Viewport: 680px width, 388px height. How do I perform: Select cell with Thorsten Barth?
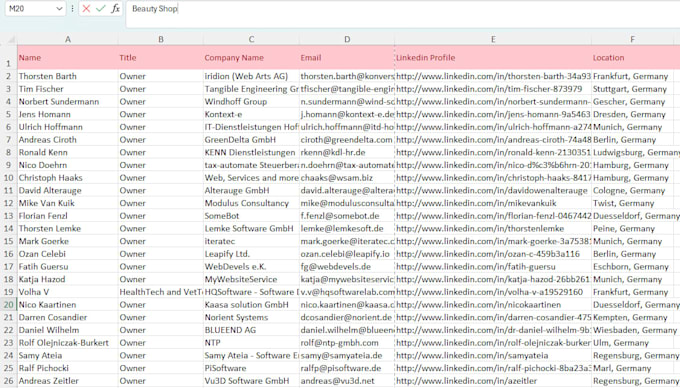point(68,76)
